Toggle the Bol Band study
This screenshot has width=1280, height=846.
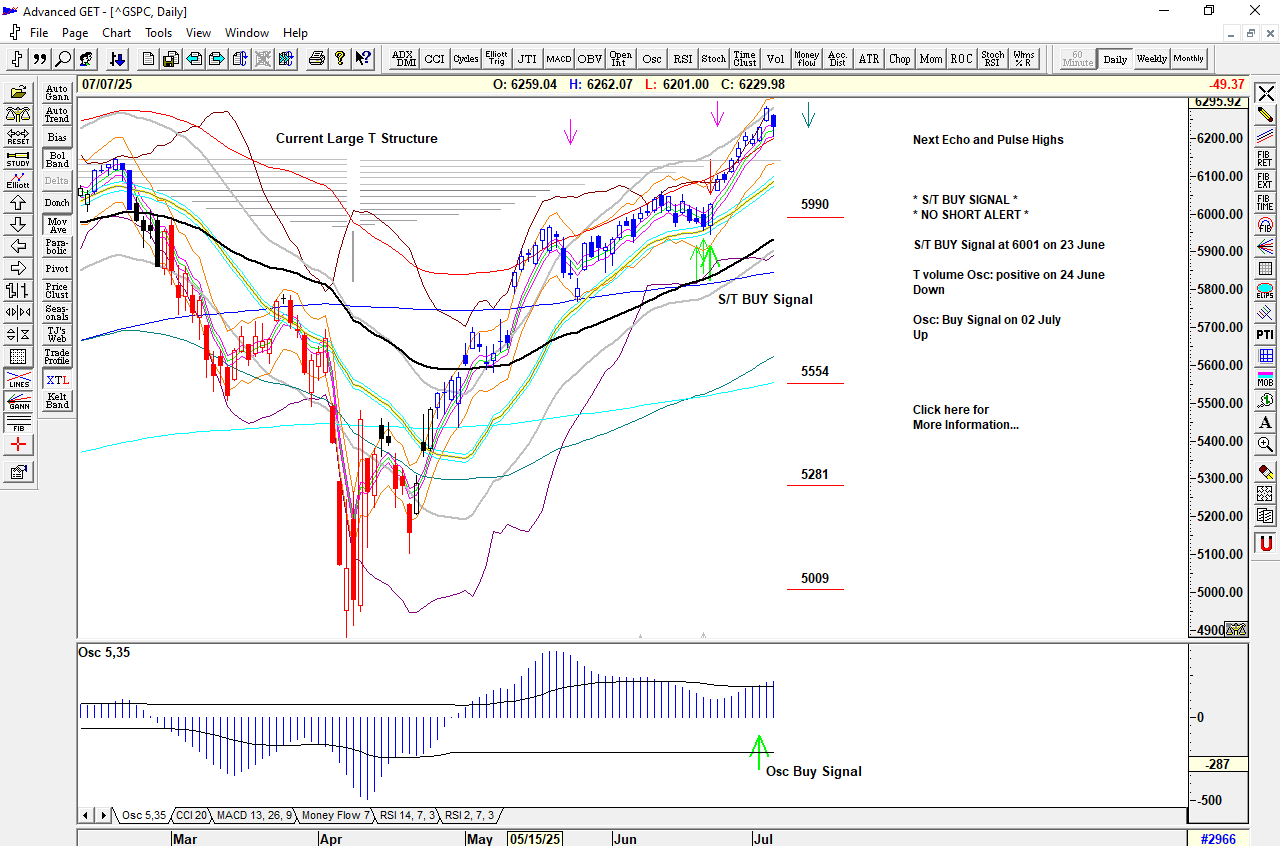(57, 159)
